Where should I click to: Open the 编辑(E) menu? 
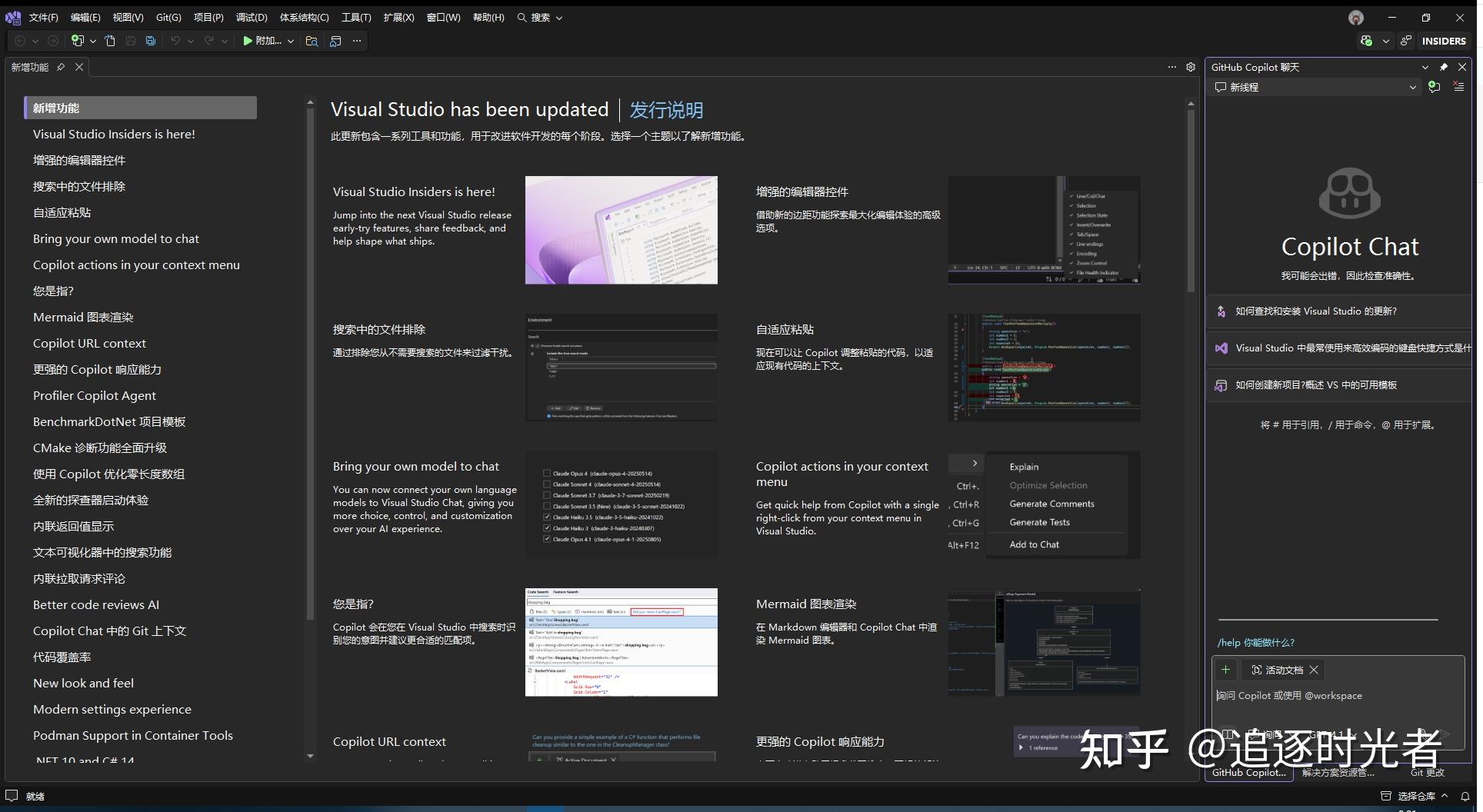click(x=85, y=18)
